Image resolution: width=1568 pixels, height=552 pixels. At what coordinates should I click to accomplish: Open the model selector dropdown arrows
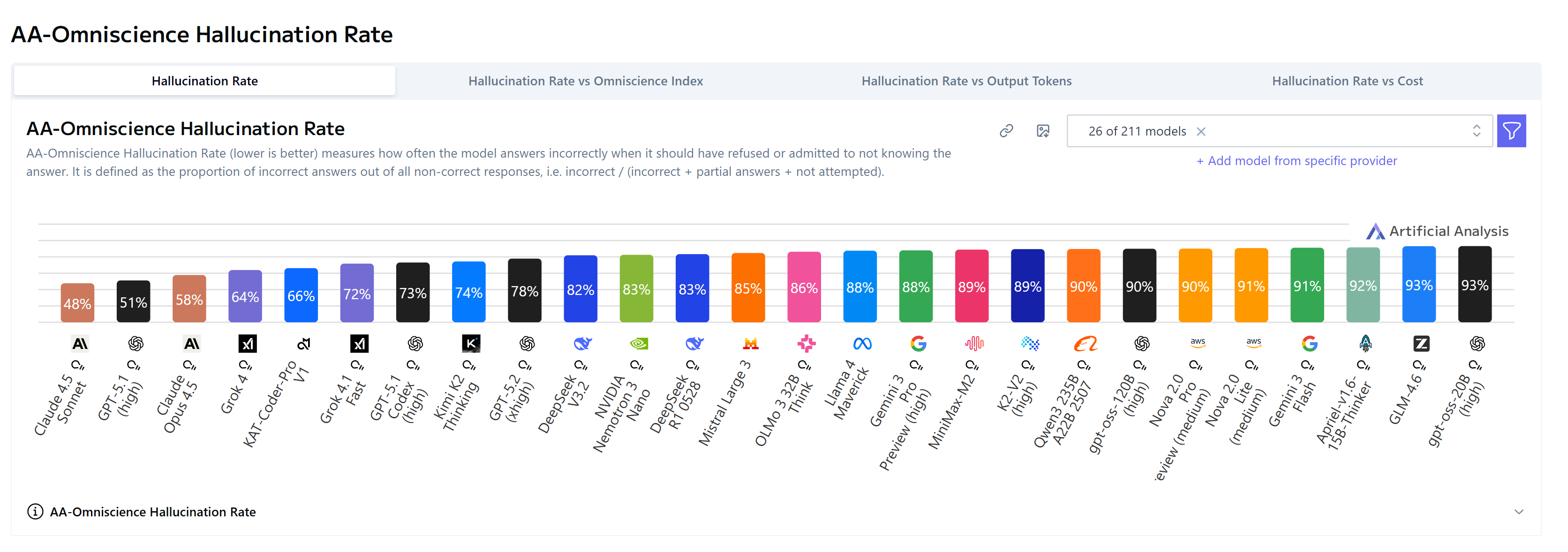[1476, 131]
